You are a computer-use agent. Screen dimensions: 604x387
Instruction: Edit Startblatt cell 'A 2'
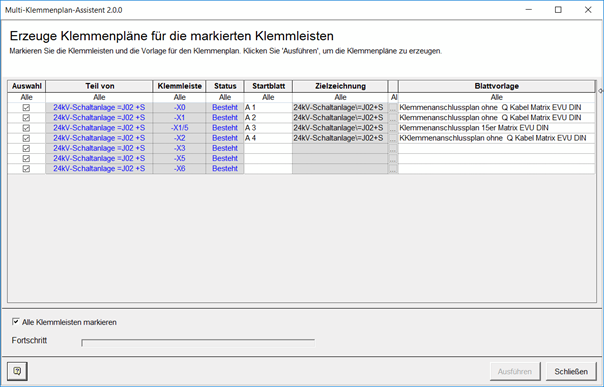click(268, 117)
